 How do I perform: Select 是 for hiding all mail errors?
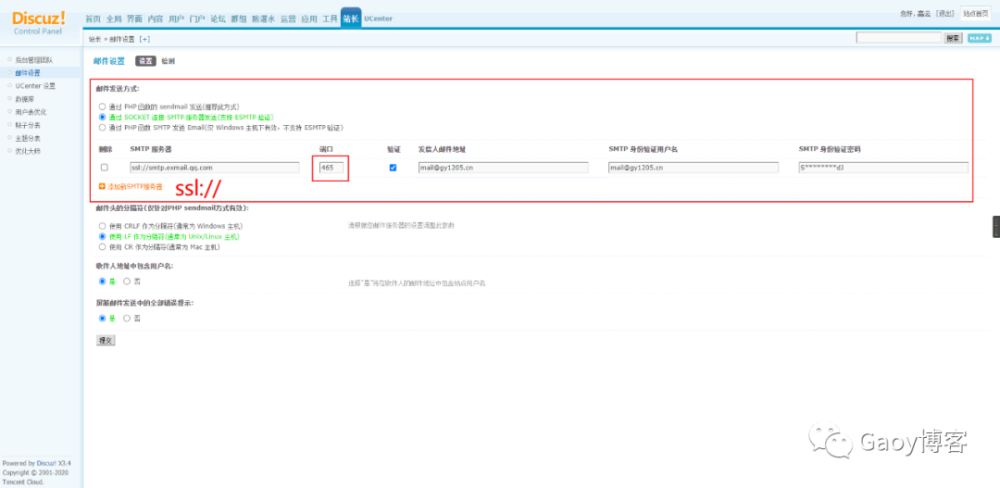(102, 318)
